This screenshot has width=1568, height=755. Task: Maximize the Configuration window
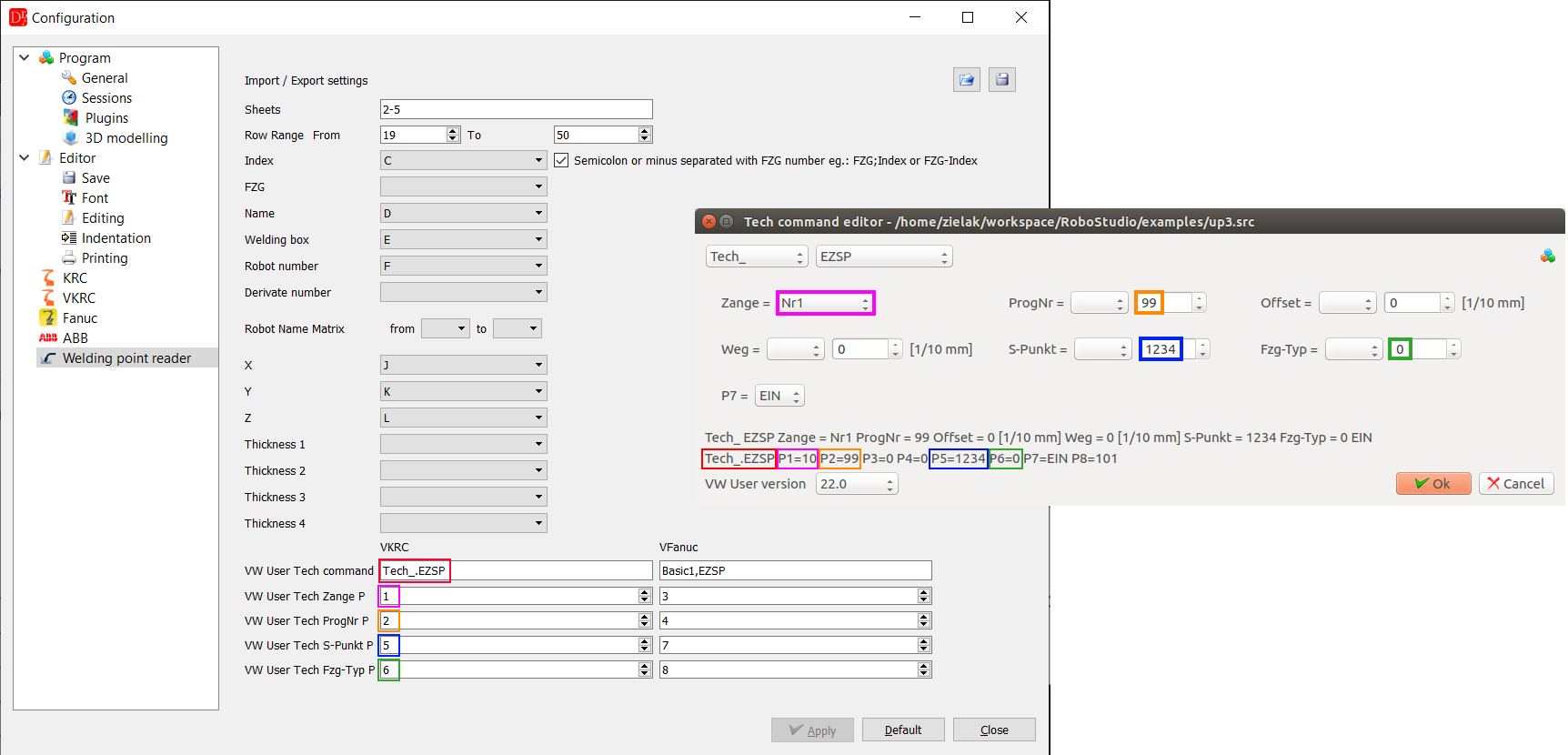(968, 17)
